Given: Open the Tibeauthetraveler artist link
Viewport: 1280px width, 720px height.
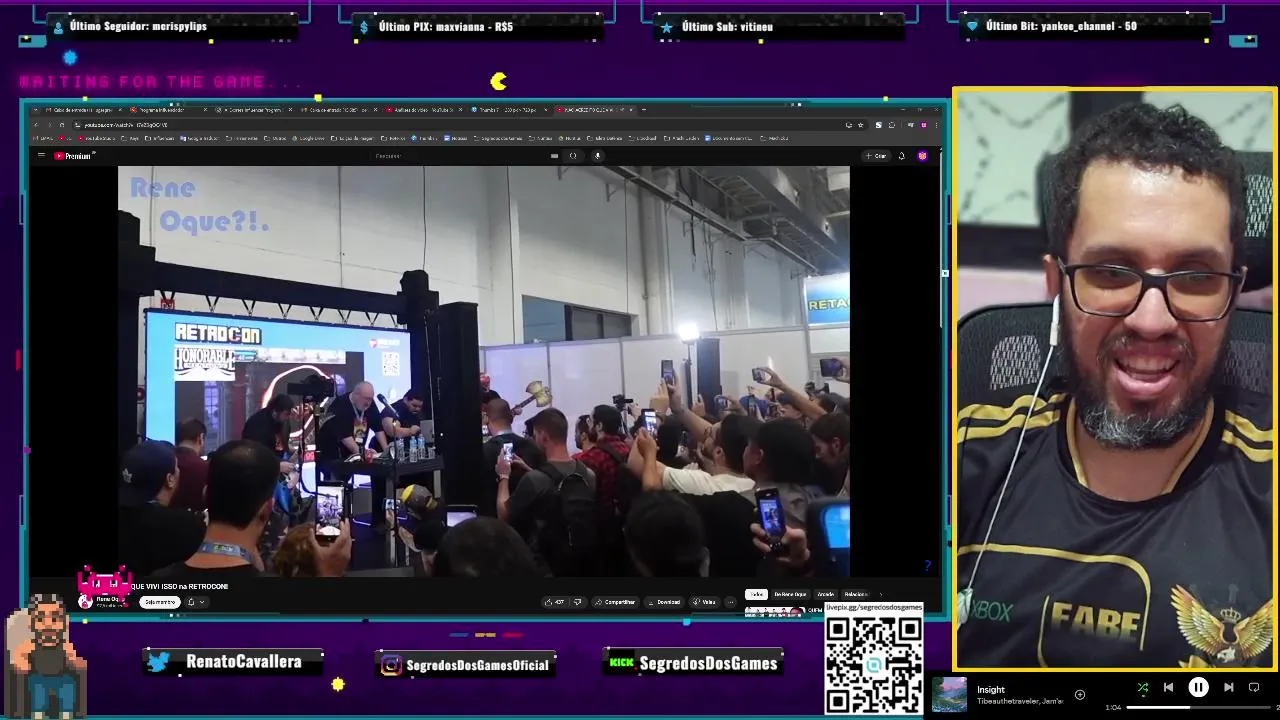Looking at the screenshot, I should 1008,701.
